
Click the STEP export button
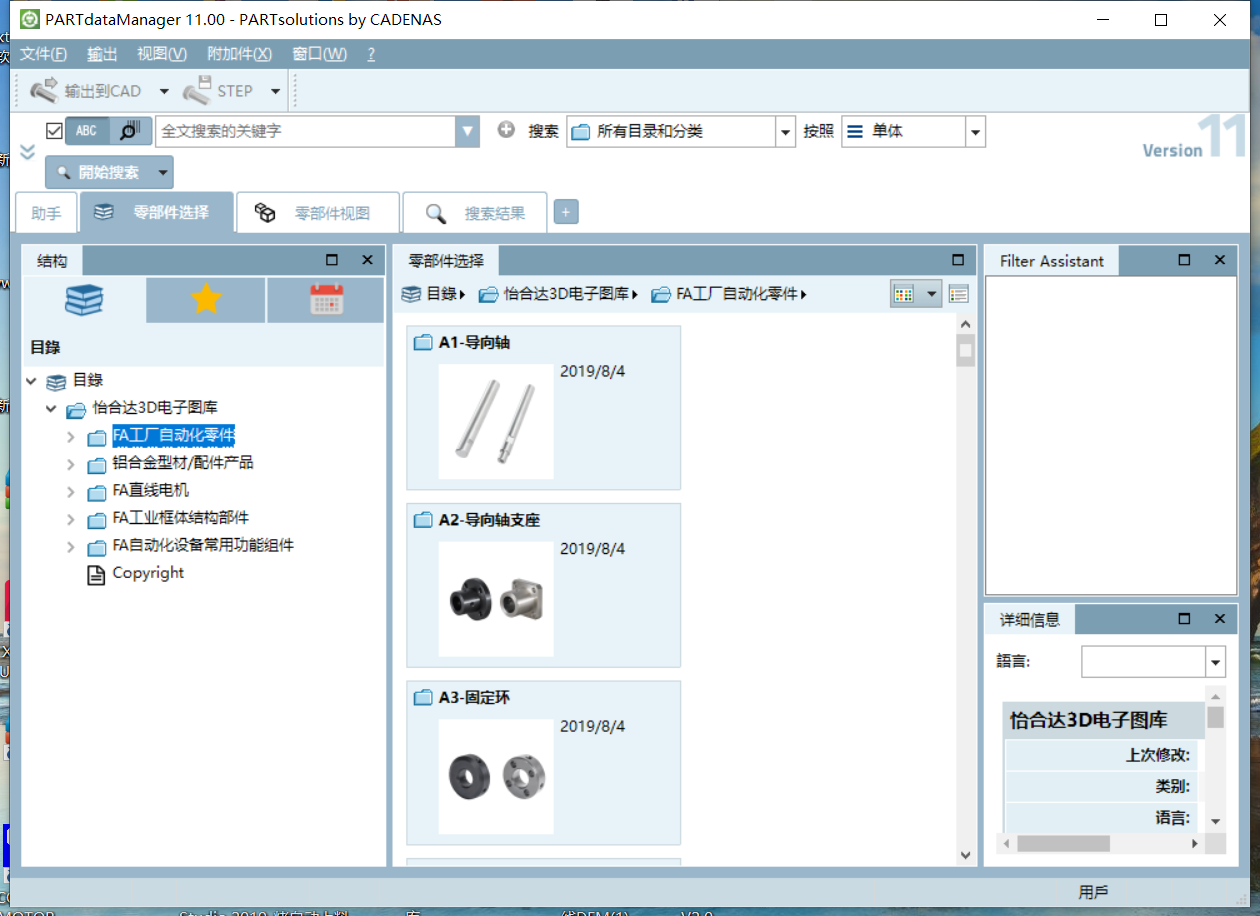218,91
